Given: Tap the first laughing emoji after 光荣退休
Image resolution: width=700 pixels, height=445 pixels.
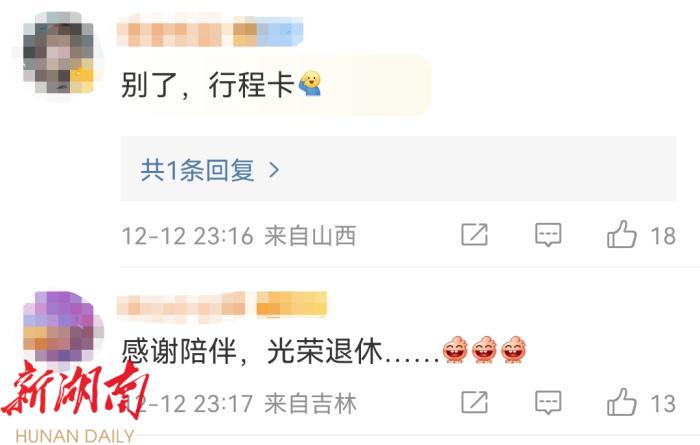Looking at the screenshot, I should (455, 349).
